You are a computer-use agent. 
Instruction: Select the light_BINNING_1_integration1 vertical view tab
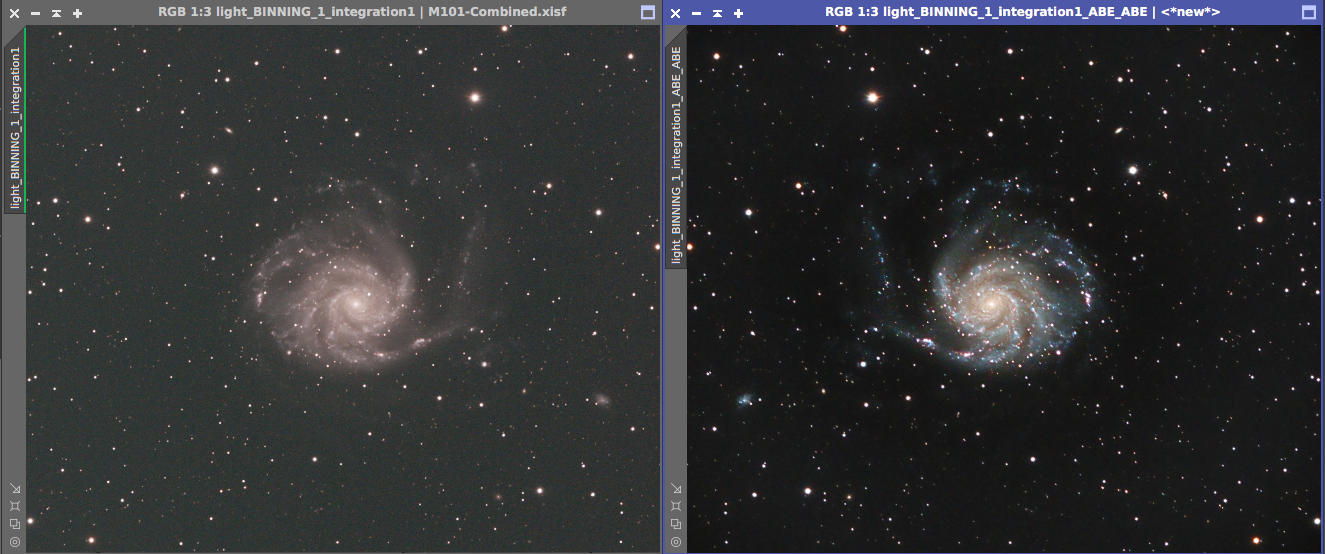pyautogui.click(x=15, y=120)
